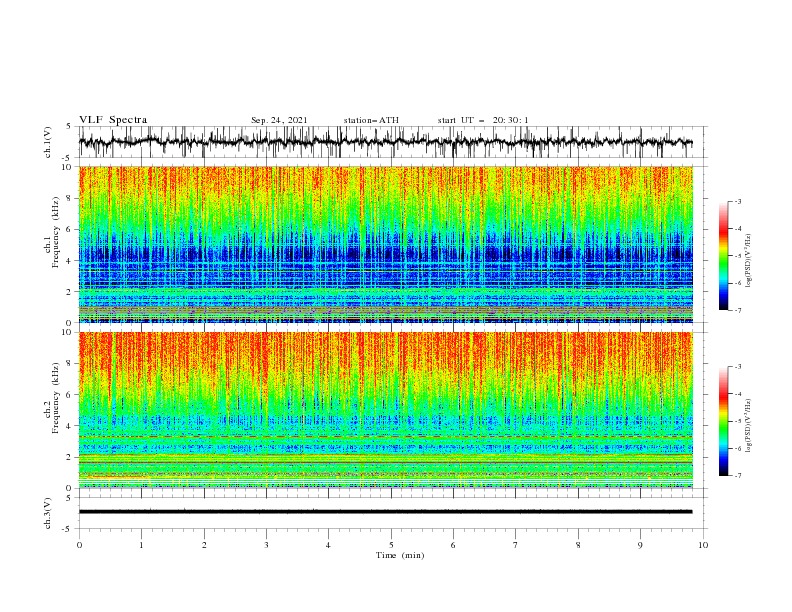
Task: Click the "10" tick ending the Time axis
Action: [x=703, y=545]
